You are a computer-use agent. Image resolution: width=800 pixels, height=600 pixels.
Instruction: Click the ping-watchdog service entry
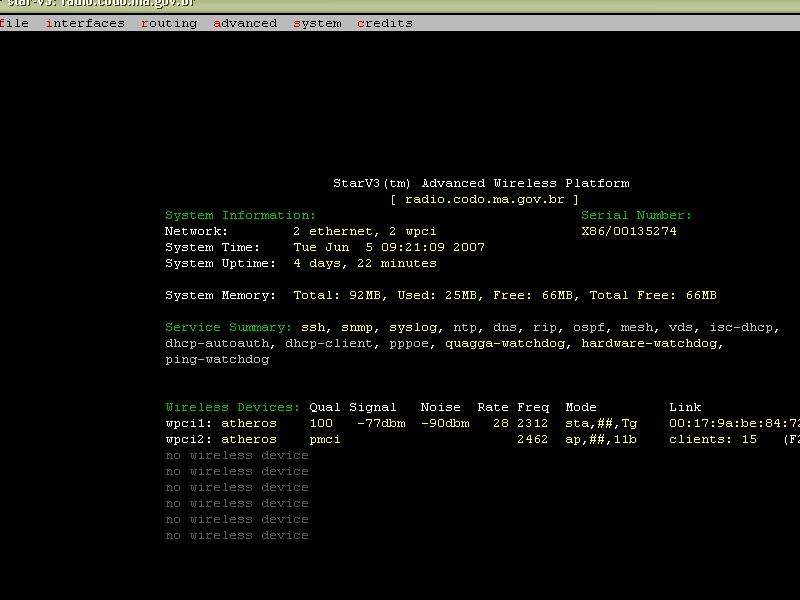coord(217,360)
